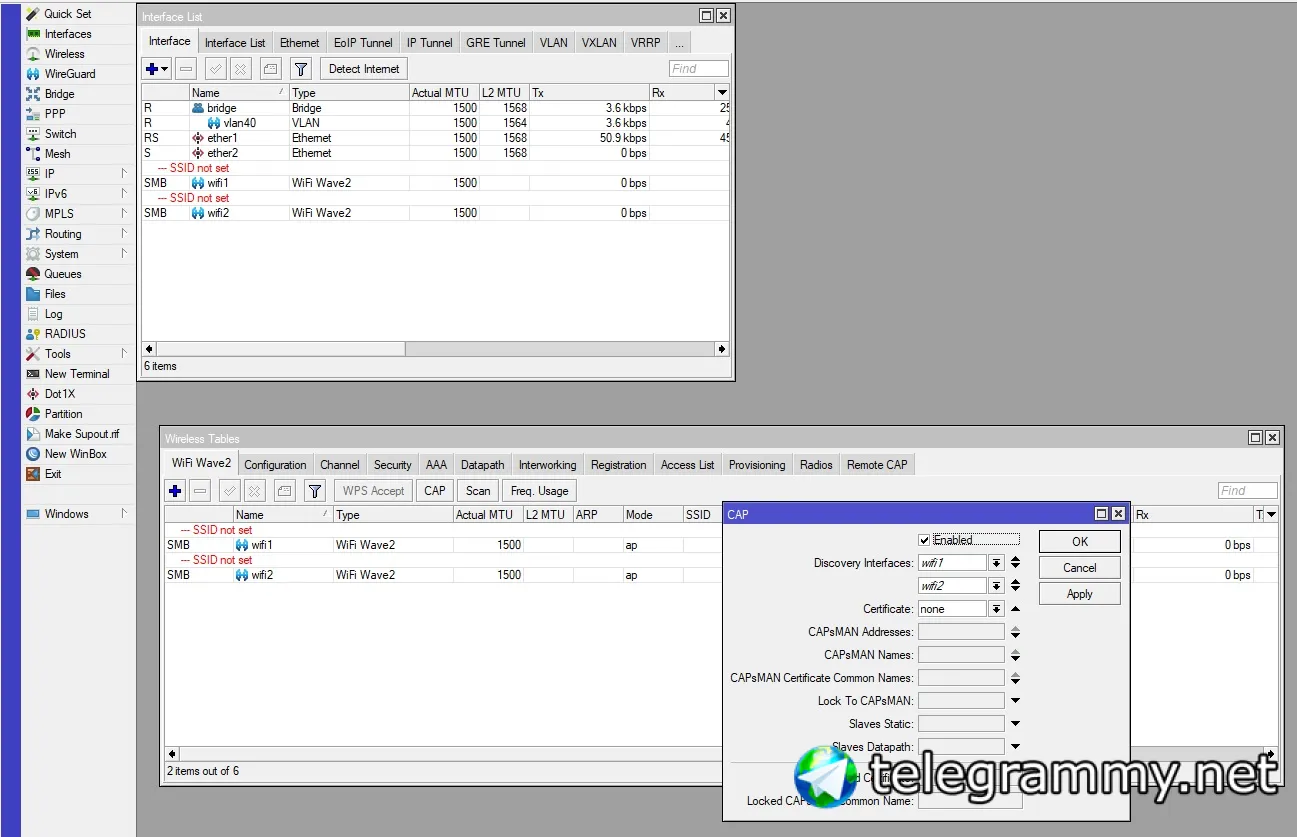Switch to the VLAN tab in Interface List
This screenshot has height=837, width=1297.
[x=554, y=43]
